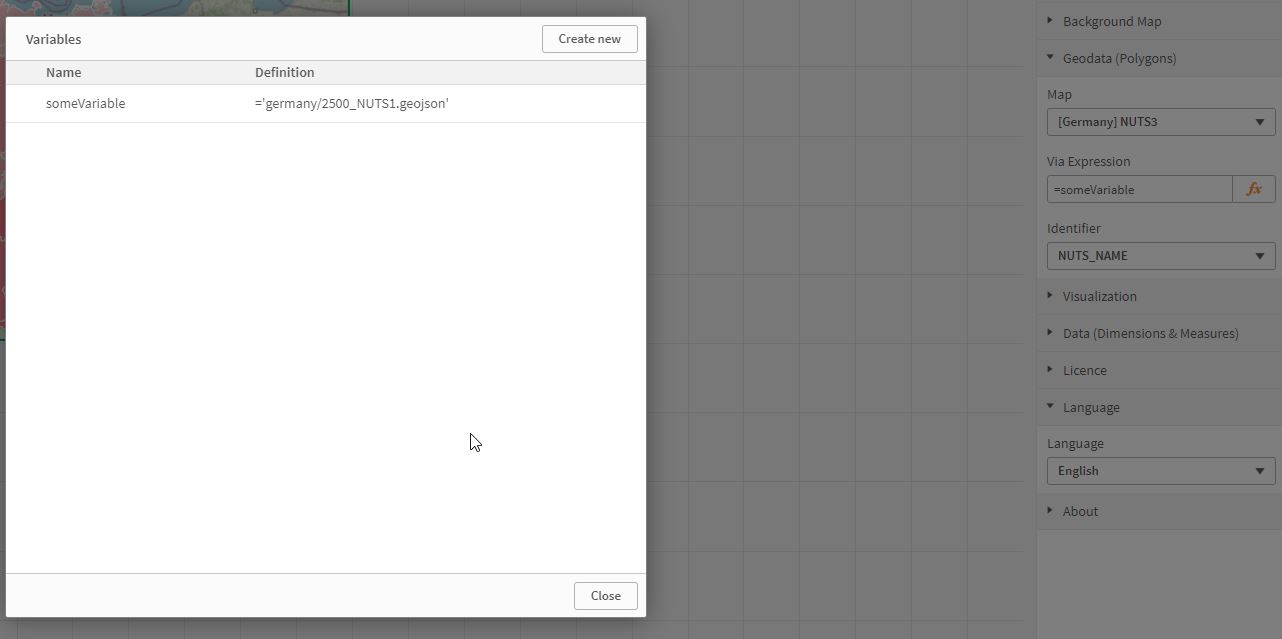The width and height of the screenshot is (1282, 639).
Task: Open the Identifier dropdown showing NUTS_NAME
Action: point(1160,255)
